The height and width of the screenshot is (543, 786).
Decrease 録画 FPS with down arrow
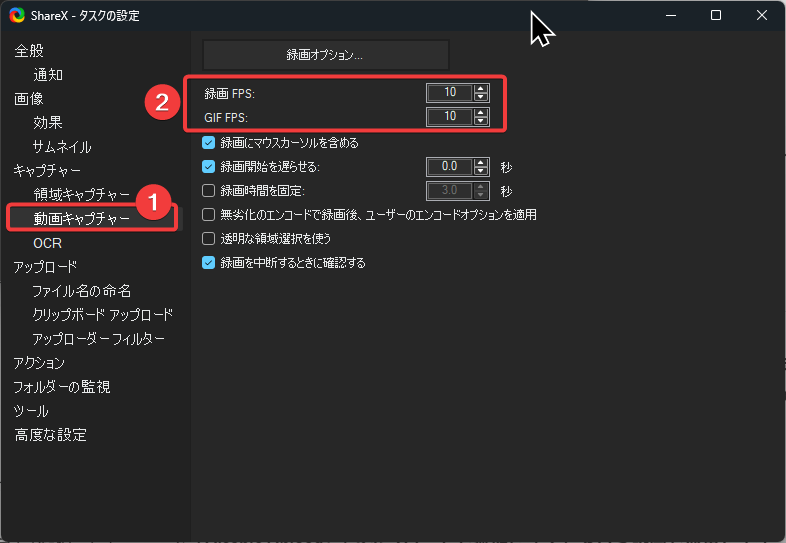pyautogui.click(x=482, y=97)
